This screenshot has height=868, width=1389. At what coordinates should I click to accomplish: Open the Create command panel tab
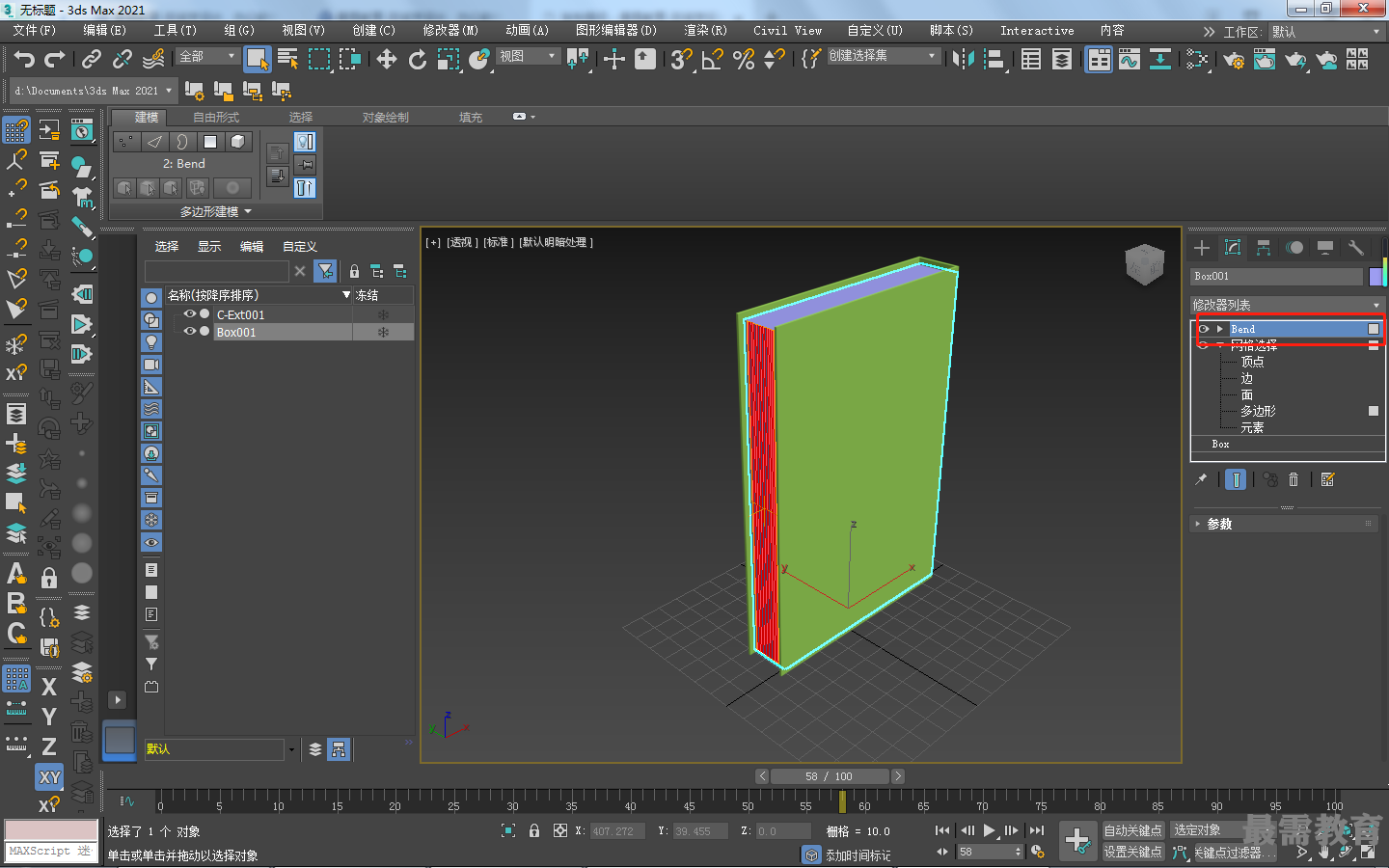coord(1202,248)
